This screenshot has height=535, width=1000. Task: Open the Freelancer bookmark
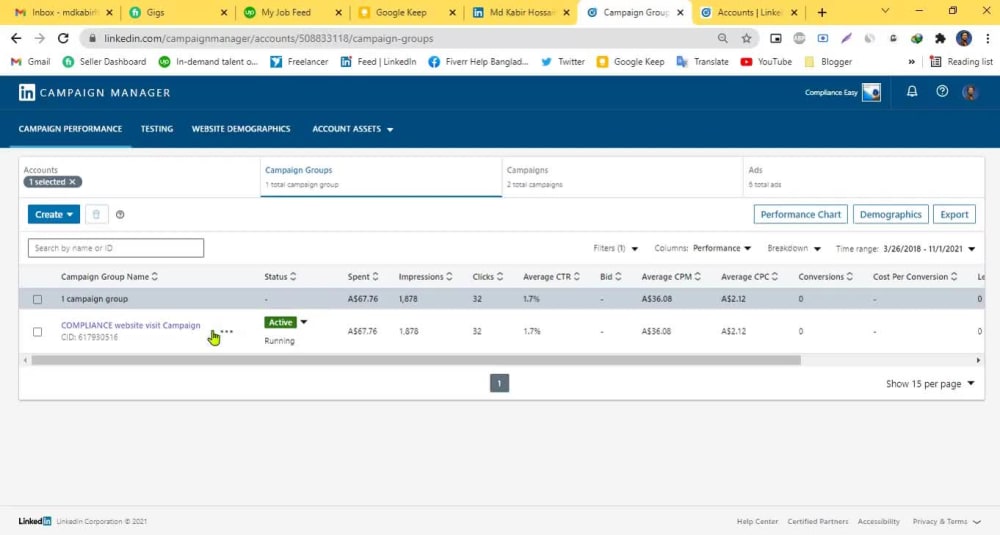(x=299, y=62)
